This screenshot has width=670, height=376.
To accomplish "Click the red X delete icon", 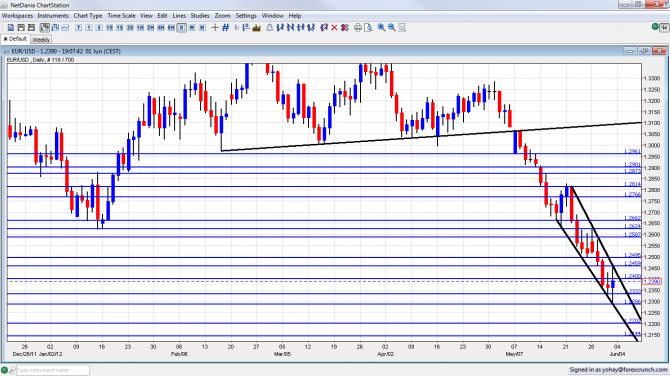I will (x=334, y=27).
